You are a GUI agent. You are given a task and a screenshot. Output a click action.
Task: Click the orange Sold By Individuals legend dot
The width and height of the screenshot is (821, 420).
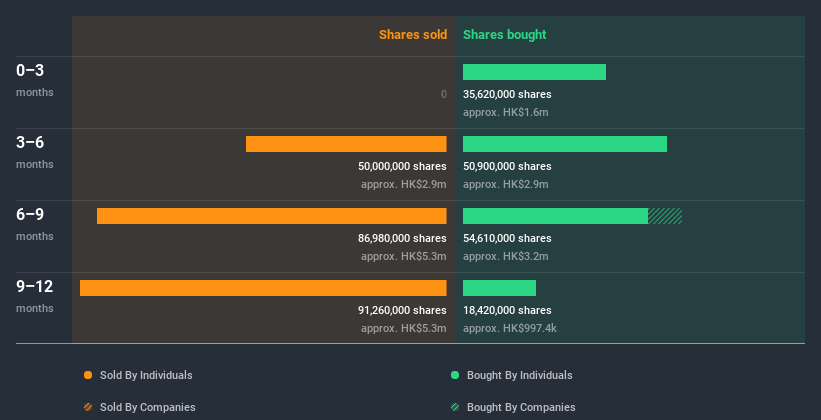(88, 375)
